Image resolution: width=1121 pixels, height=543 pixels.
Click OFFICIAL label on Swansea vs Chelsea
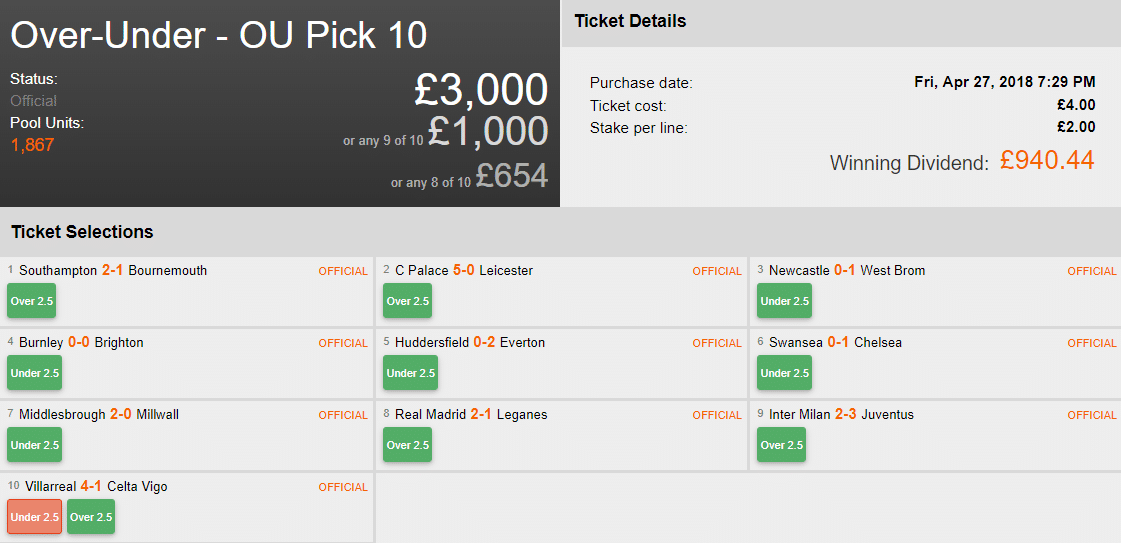pyautogui.click(x=1091, y=343)
